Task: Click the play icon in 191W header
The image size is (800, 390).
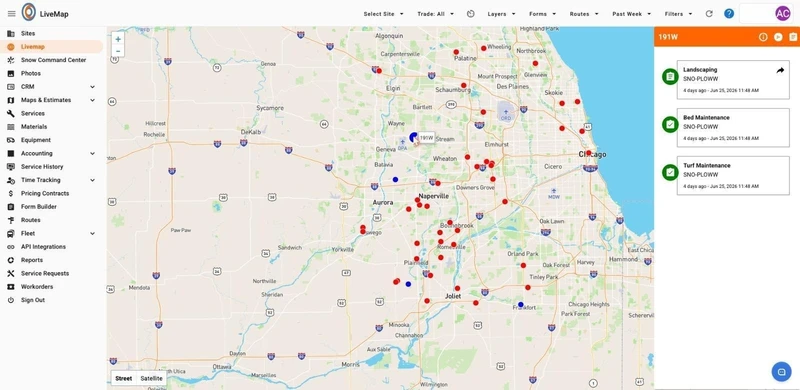Action: 778,37
